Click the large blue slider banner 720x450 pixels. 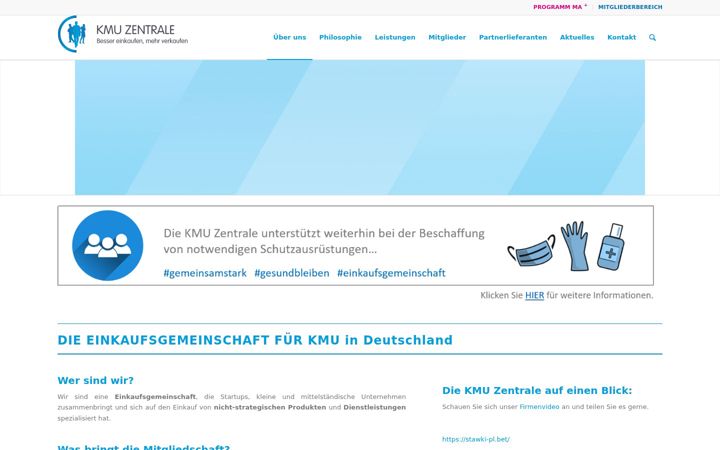pos(360,127)
